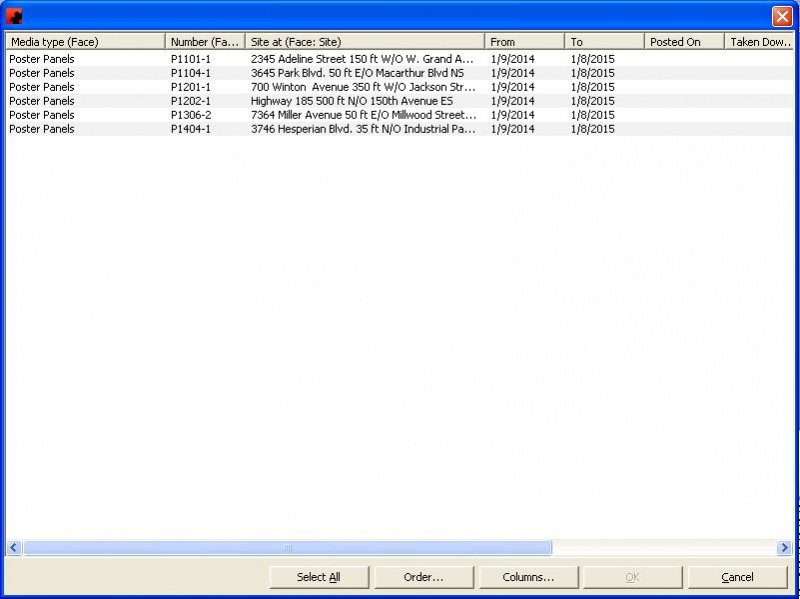Click the horizontal scrollbar left arrow

(14, 548)
